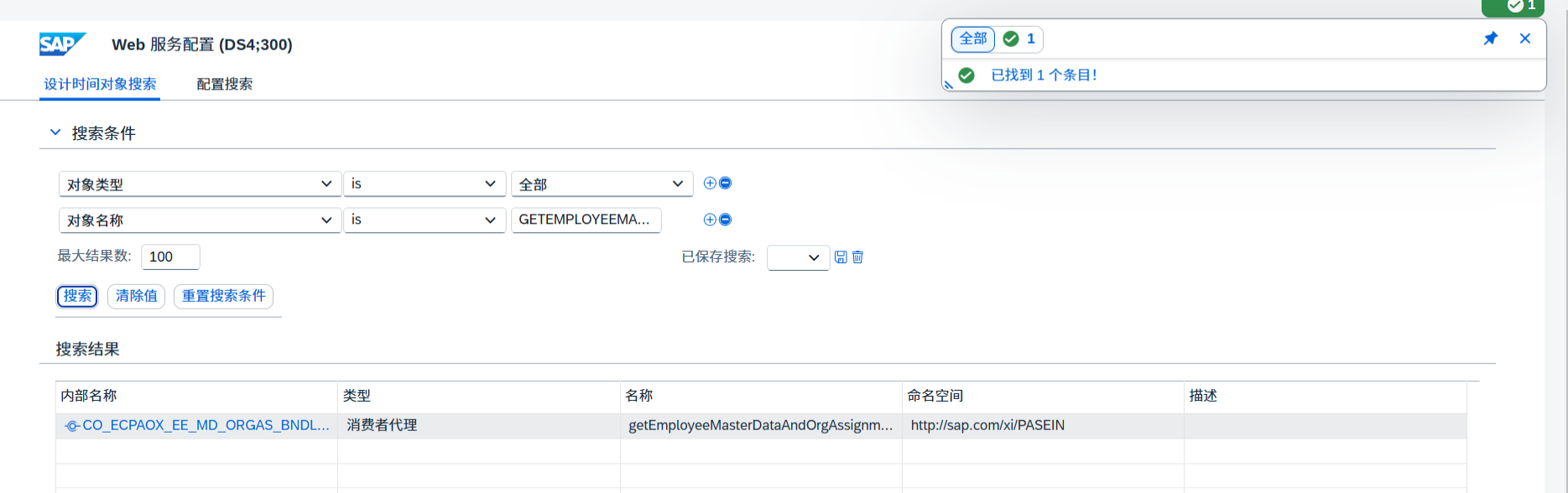Delete the saved search with the trash icon
The image size is (1568, 493).
(857, 257)
